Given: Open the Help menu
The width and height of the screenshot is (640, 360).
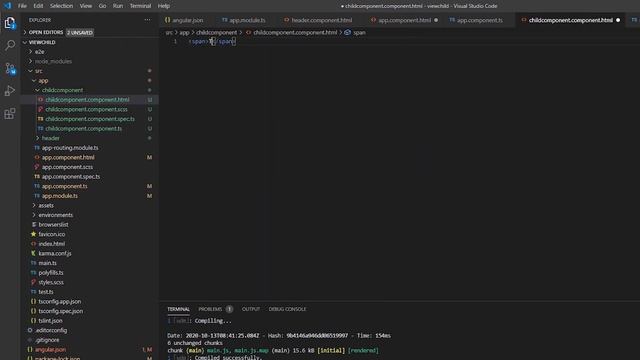Looking at the screenshot, I should click(164, 6).
